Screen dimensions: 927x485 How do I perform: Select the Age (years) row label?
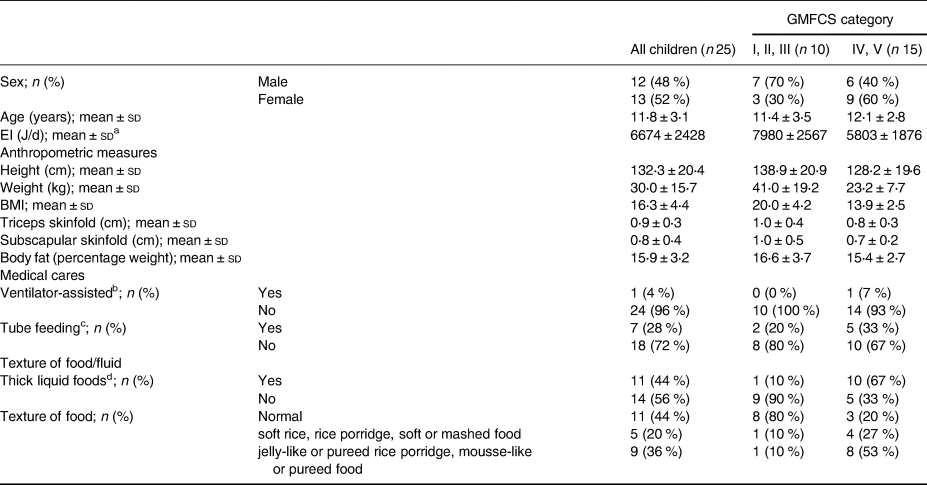coord(74,115)
